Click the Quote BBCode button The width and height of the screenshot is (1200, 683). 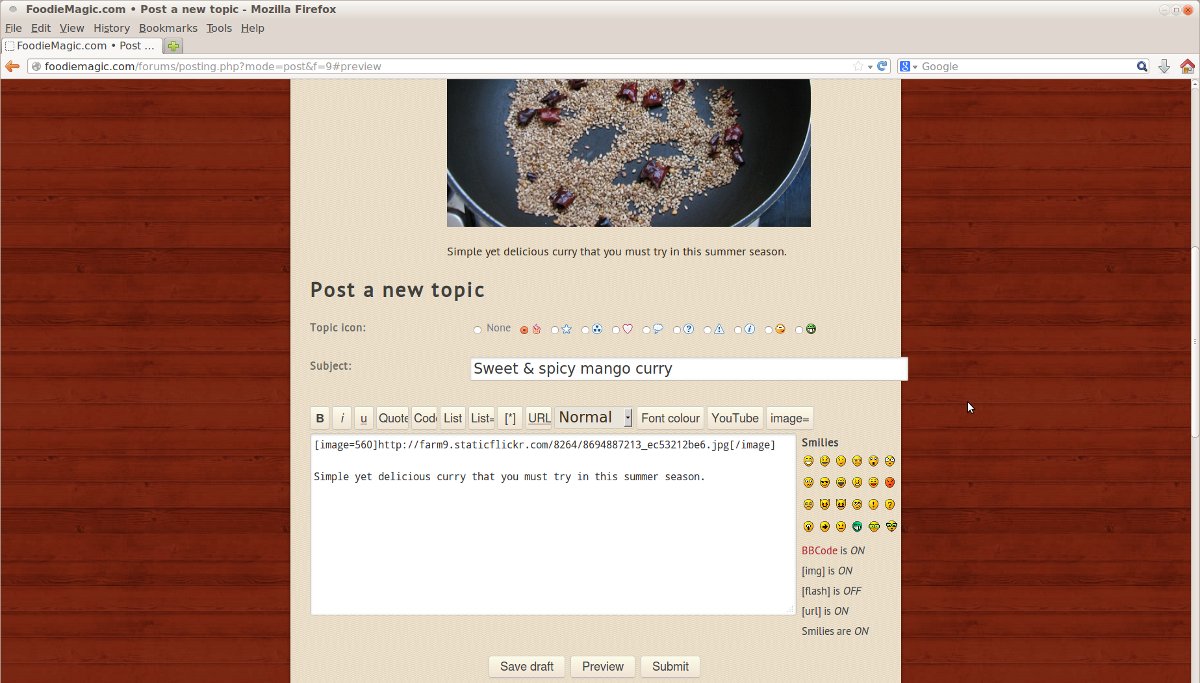[x=393, y=418]
